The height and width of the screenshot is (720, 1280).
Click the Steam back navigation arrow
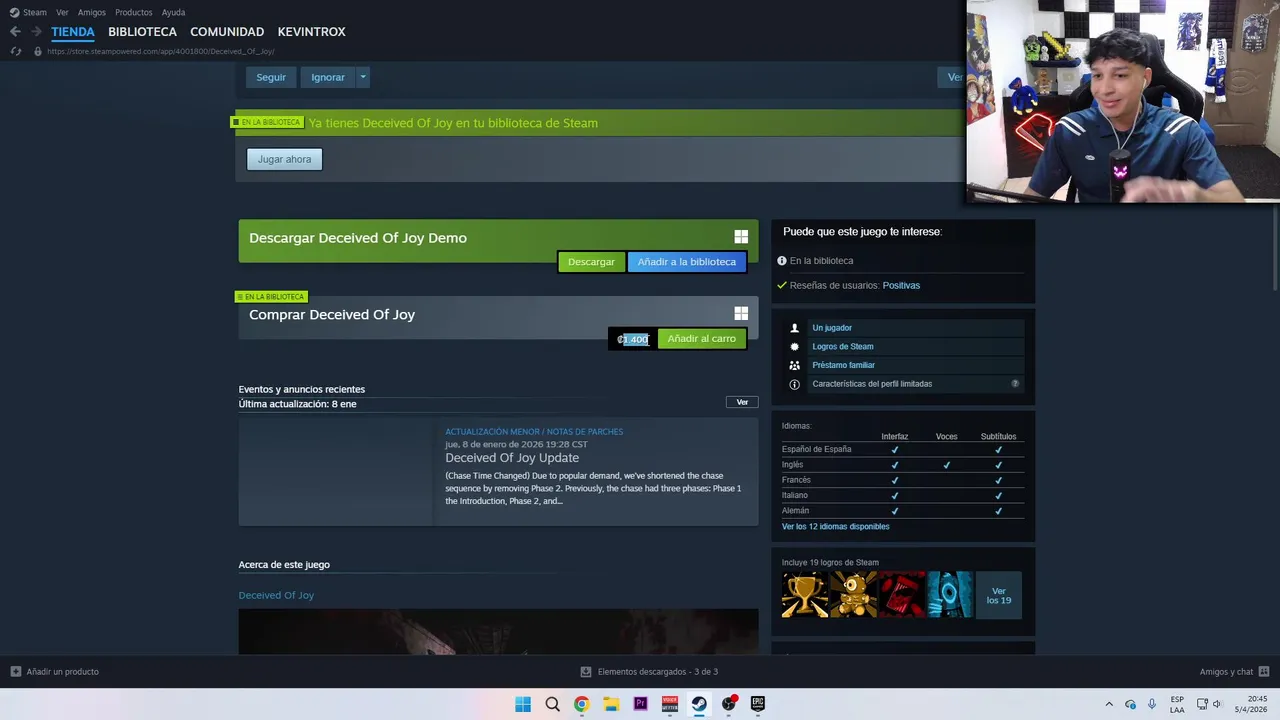click(15, 32)
